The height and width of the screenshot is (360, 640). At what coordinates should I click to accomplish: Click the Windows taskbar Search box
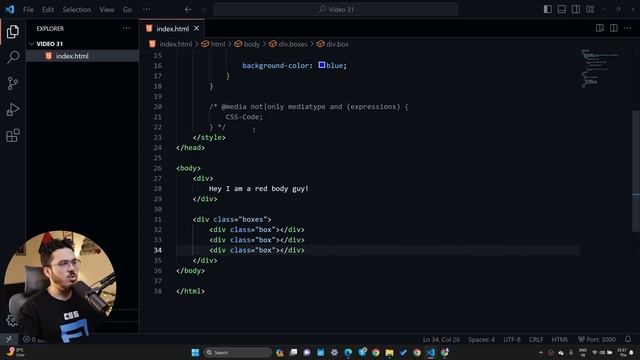tap(237, 352)
